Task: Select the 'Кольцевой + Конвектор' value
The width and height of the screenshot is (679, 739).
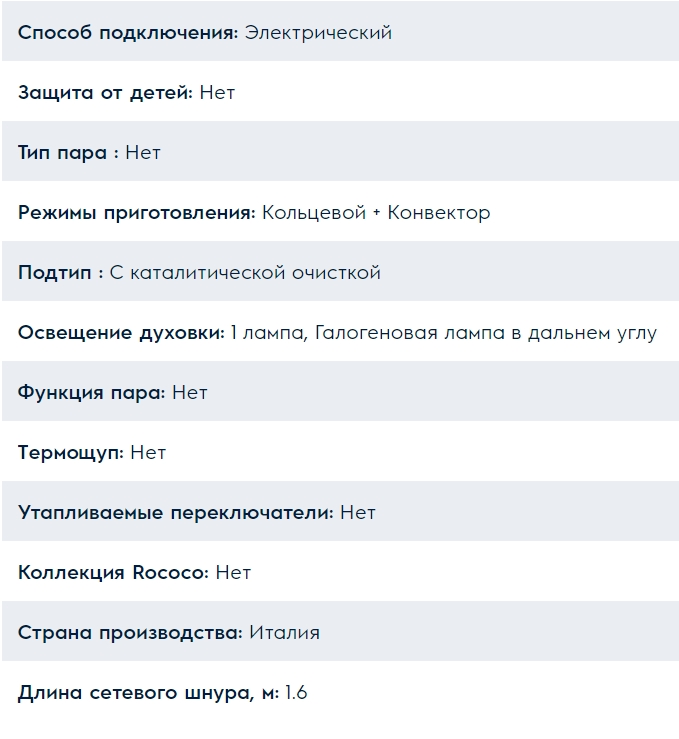Action: coord(376,213)
